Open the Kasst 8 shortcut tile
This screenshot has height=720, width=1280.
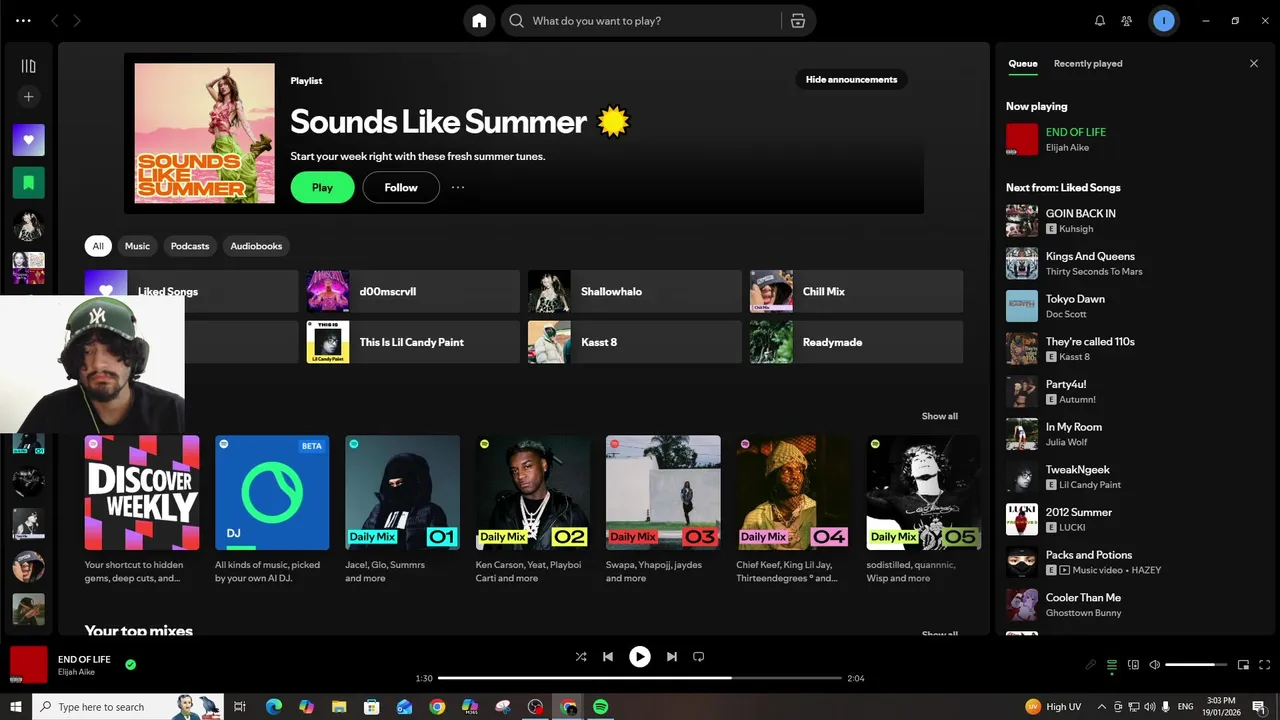(635, 342)
